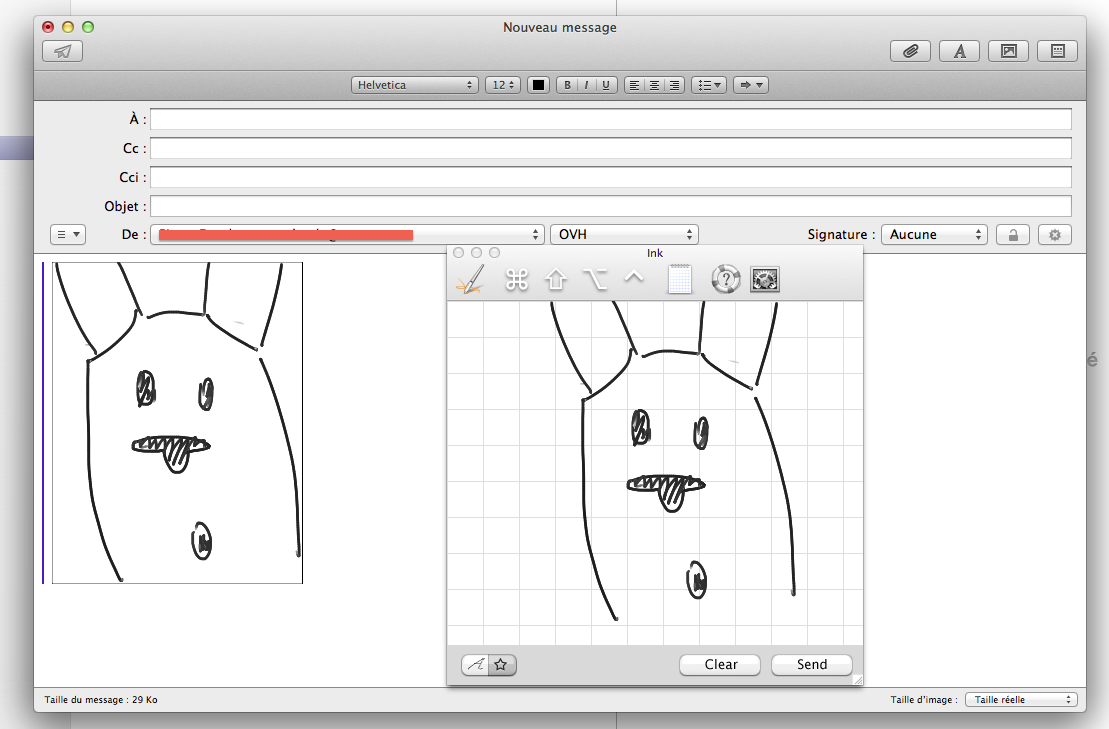1109x729 pixels.
Task: Click the Shift key modifier in Ink
Action: coord(556,280)
